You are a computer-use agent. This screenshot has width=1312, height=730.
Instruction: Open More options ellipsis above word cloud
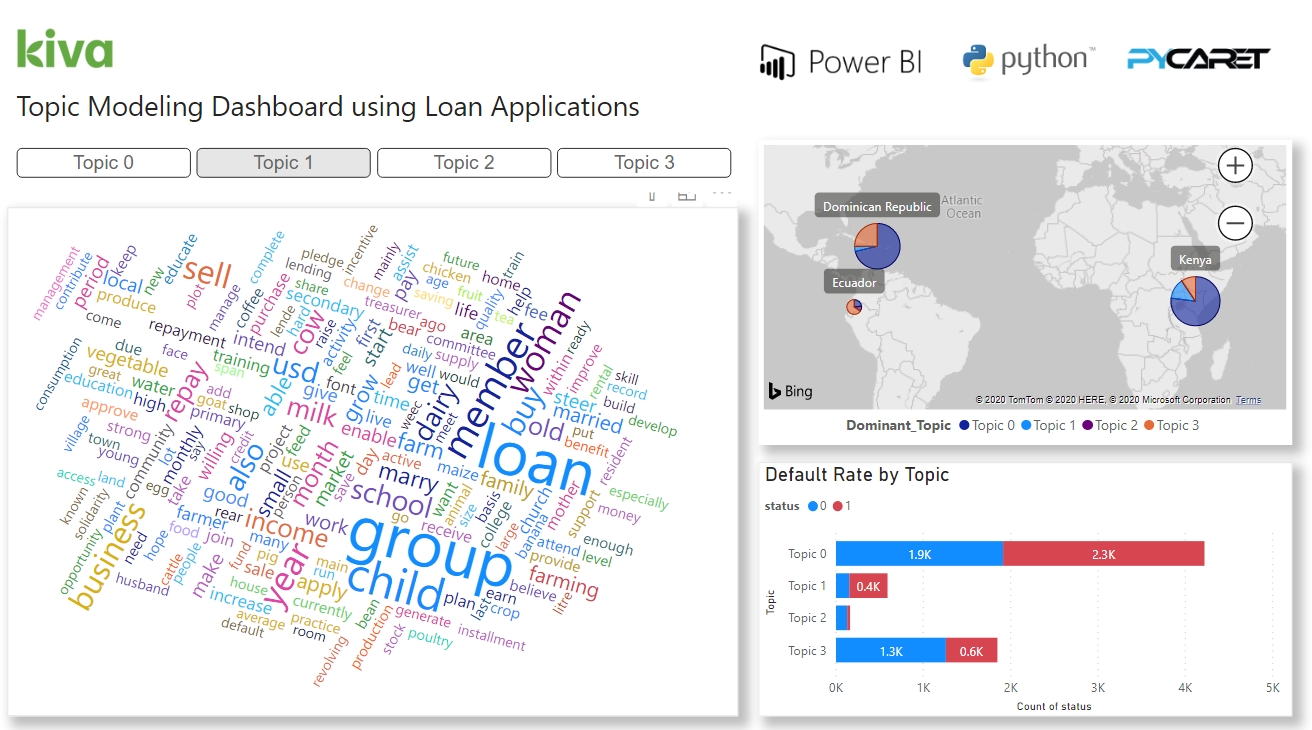[x=722, y=196]
